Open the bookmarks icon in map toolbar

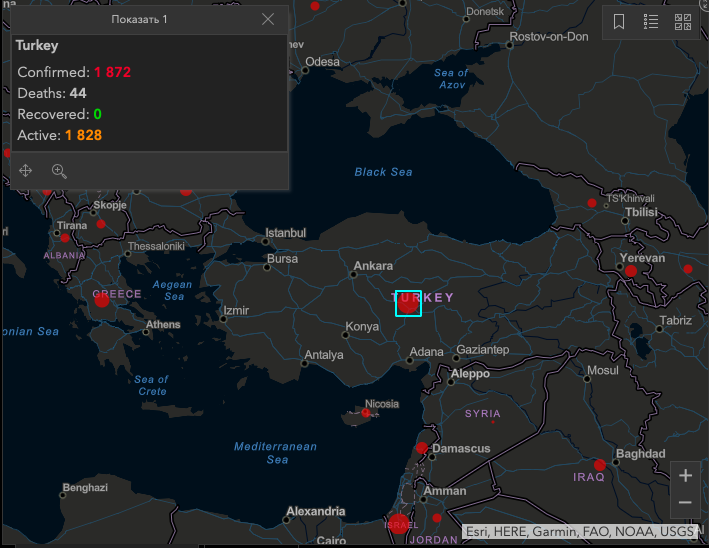[619, 21]
